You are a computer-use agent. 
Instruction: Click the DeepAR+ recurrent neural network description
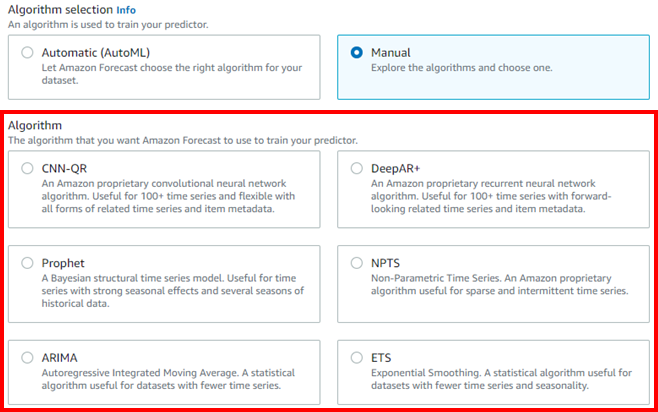tap(491, 198)
